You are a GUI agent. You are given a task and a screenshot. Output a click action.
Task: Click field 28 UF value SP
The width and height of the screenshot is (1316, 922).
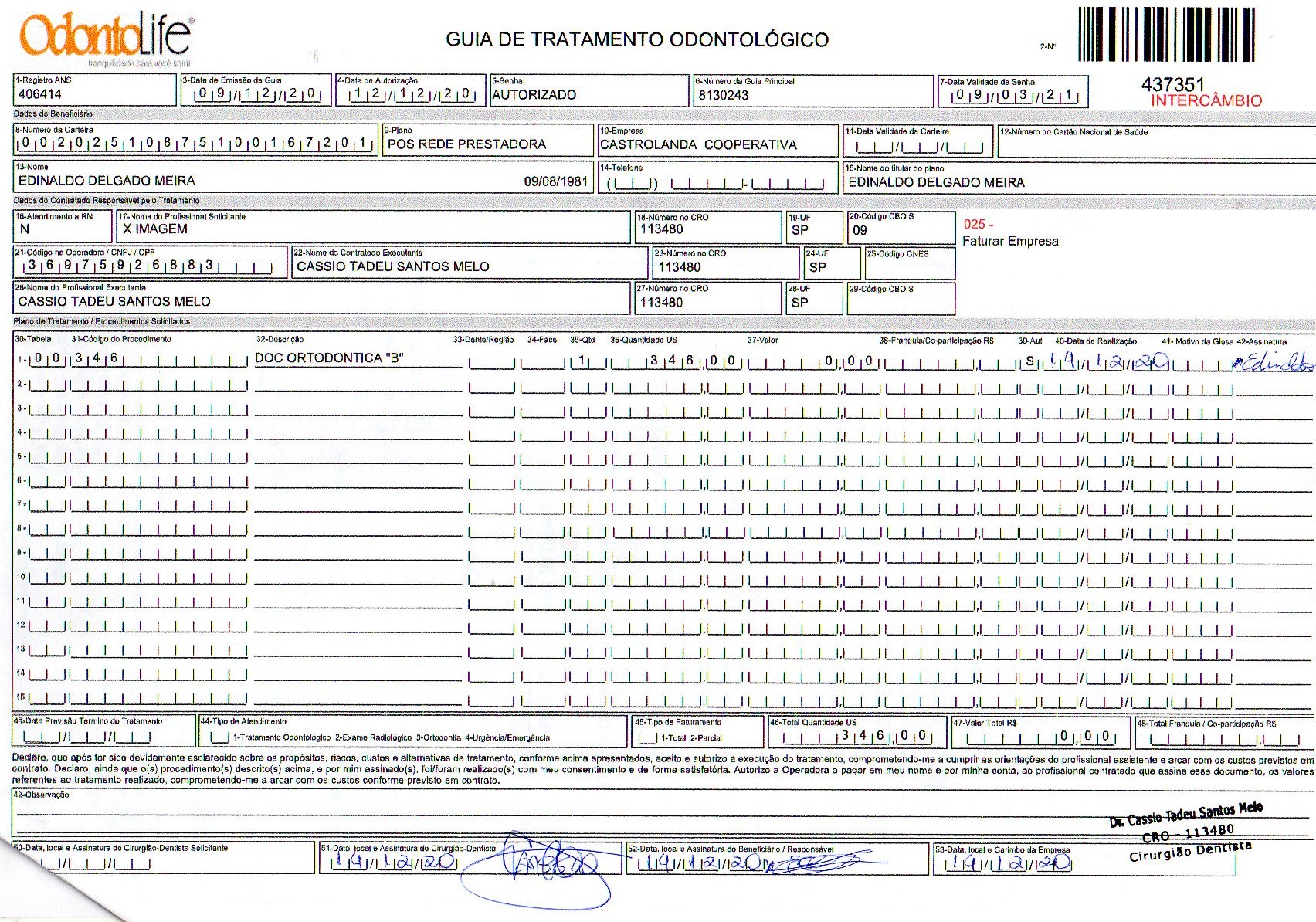pyautogui.click(x=800, y=303)
